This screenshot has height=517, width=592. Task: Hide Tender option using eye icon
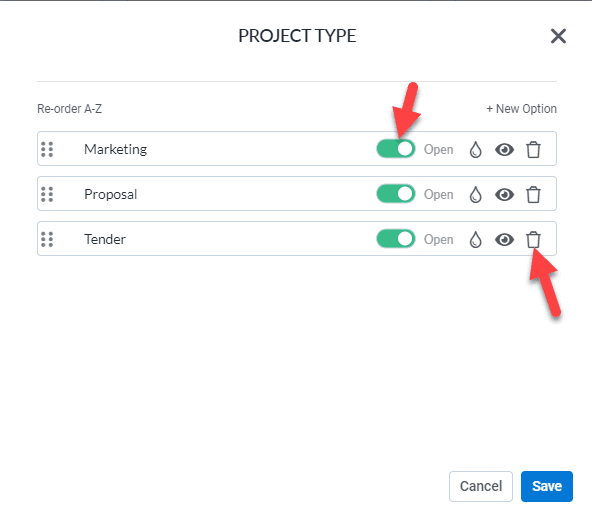pyautogui.click(x=504, y=240)
